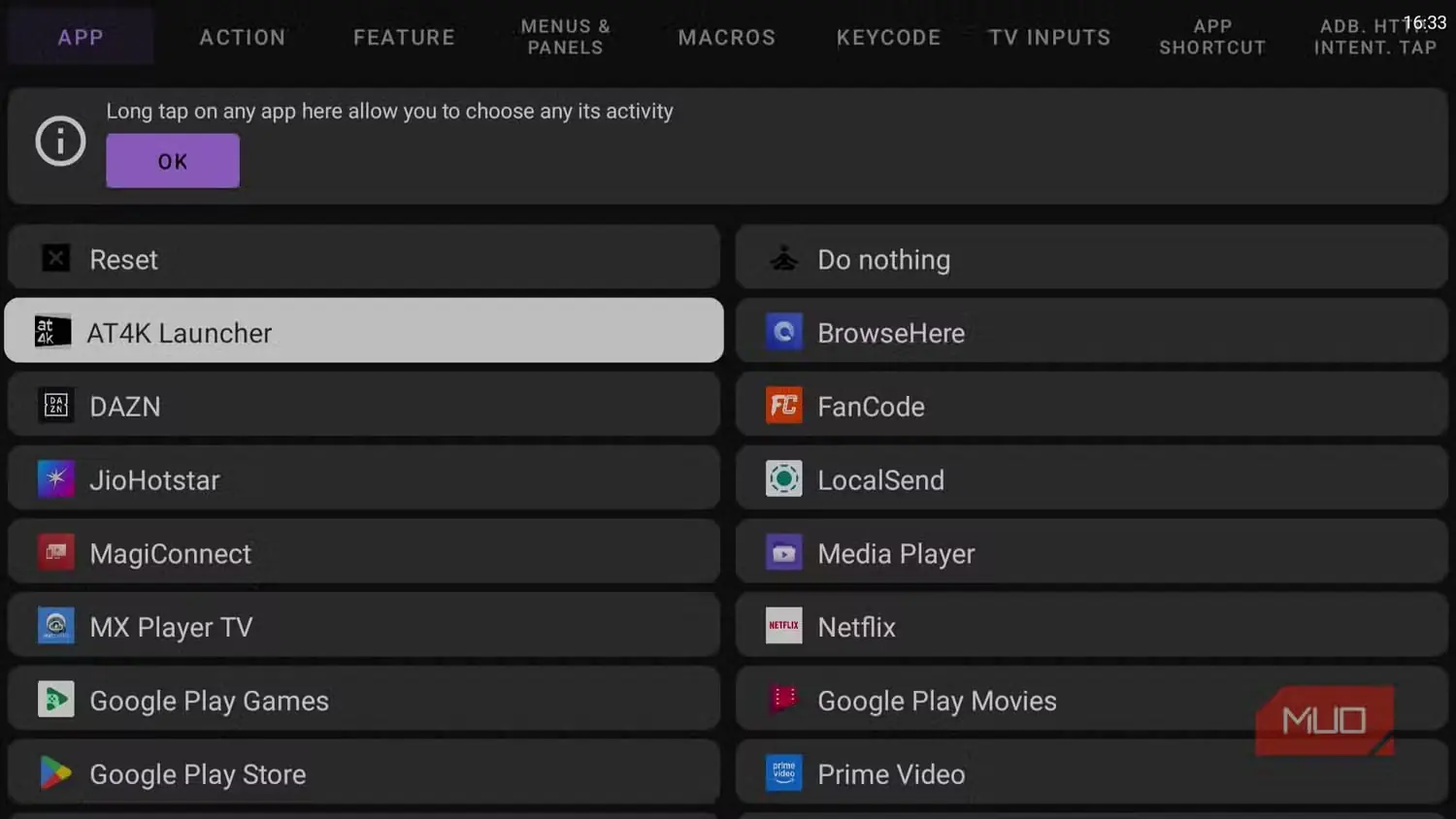Choose the Google Play Store label
1456x819 pixels.
pos(197,775)
